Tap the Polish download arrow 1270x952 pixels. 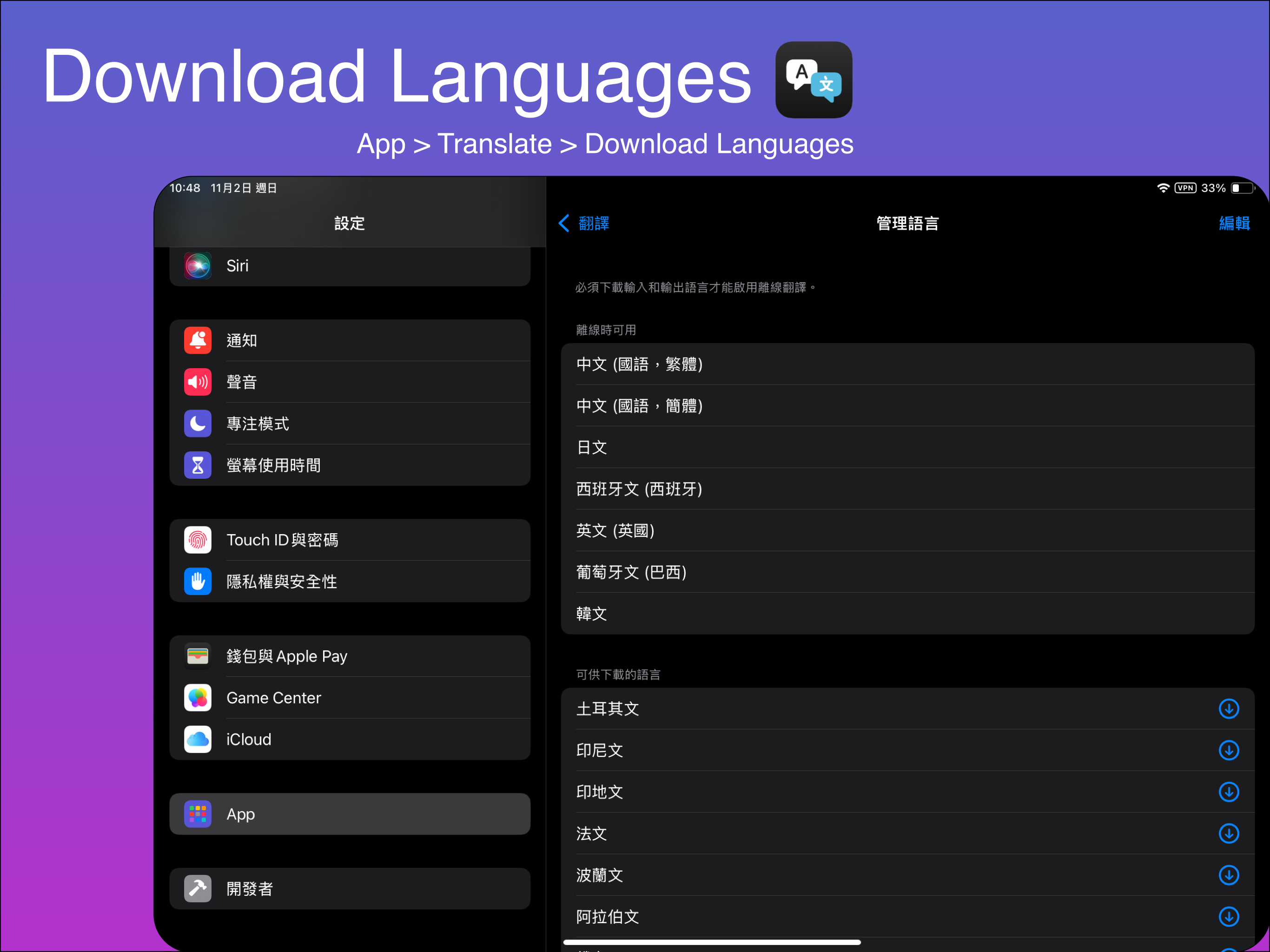[1228, 875]
